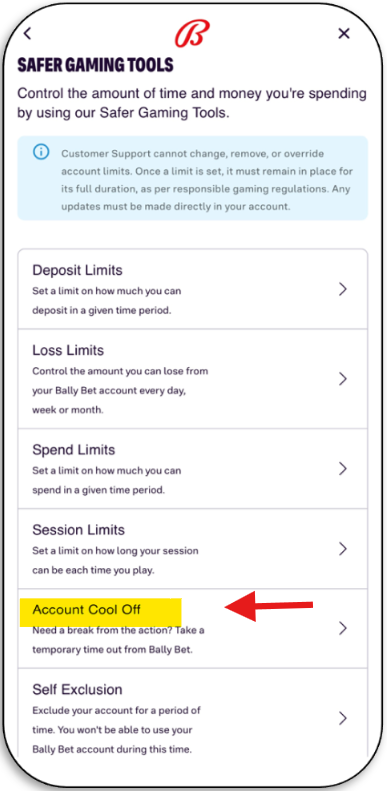Image resolution: width=387 pixels, height=791 pixels.
Task: Click the blue info circle icon
Action: (41, 152)
